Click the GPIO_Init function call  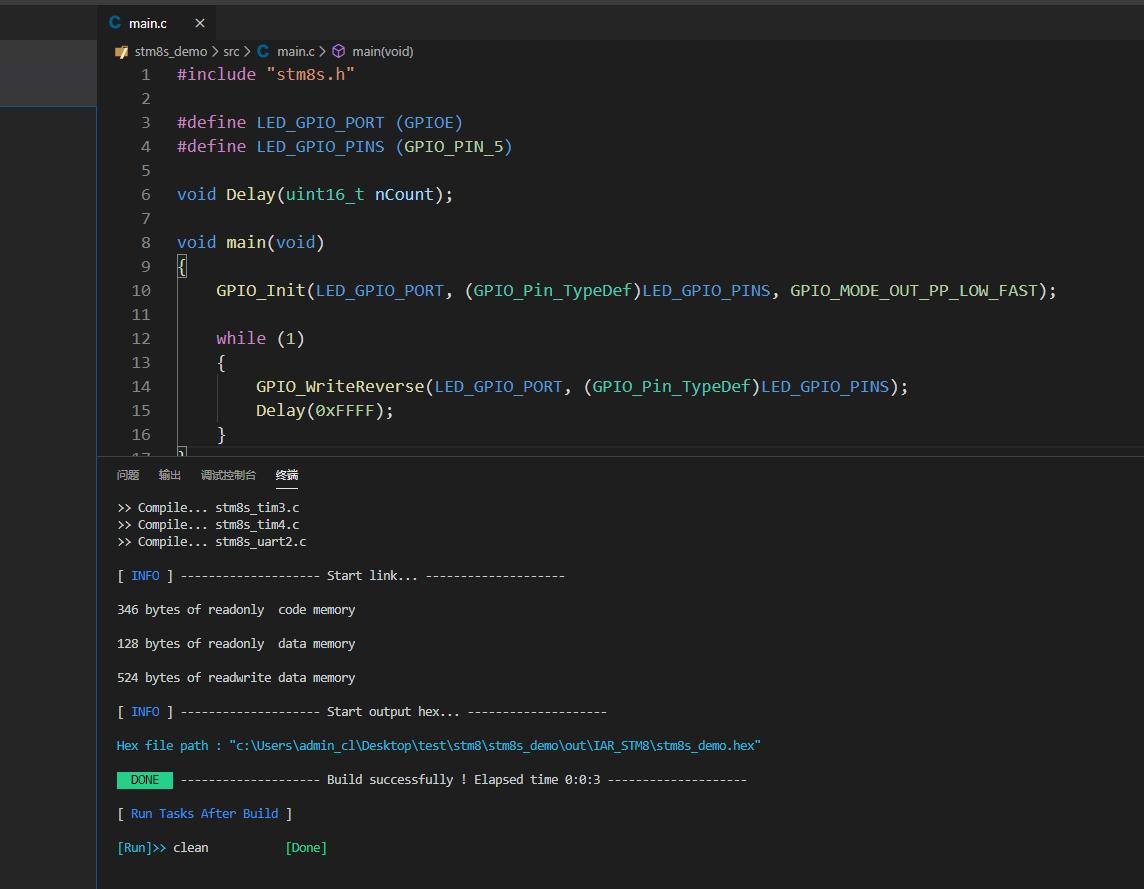coord(260,290)
